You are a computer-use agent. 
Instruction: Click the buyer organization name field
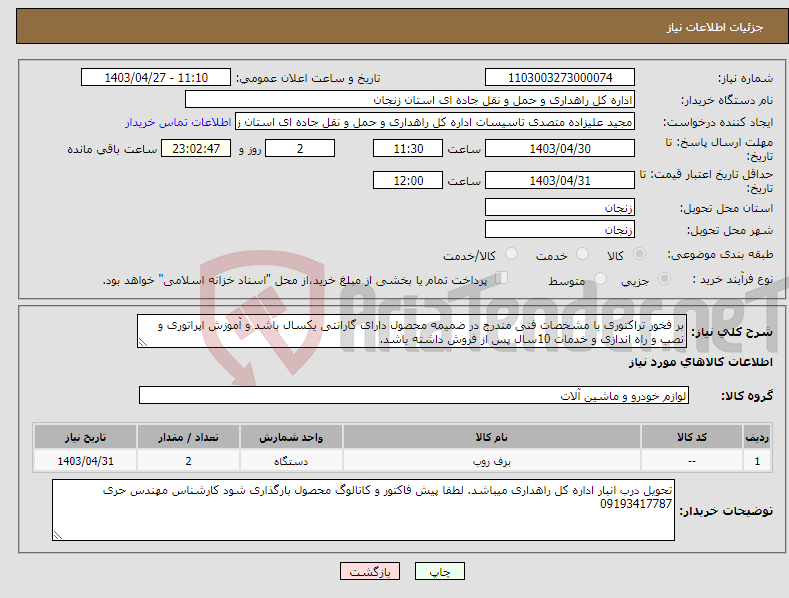[x=410, y=100]
